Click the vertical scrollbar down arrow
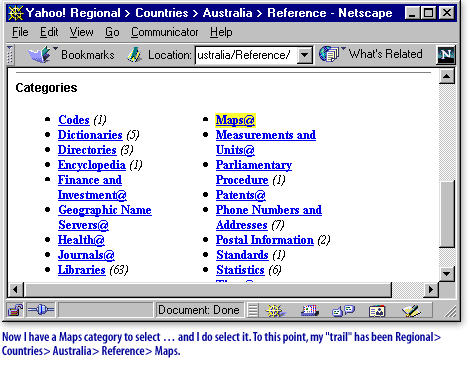The width and height of the screenshot is (470, 390). pos(447,274)
